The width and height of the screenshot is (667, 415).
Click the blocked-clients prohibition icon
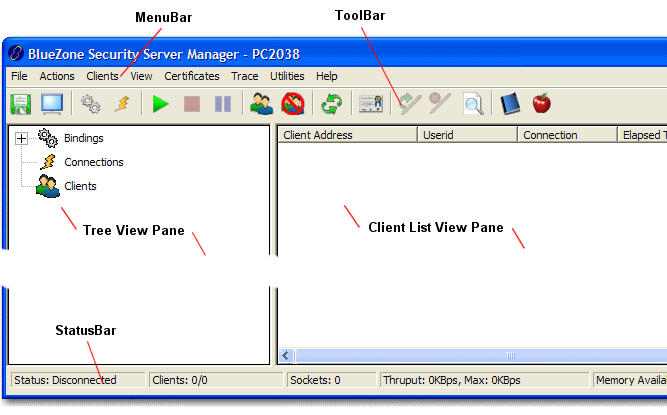coord(293,104)
